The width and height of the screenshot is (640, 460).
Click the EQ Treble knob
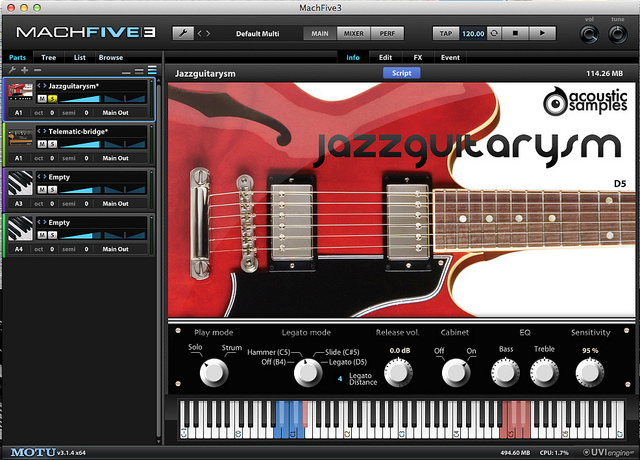tap(544, 372)
